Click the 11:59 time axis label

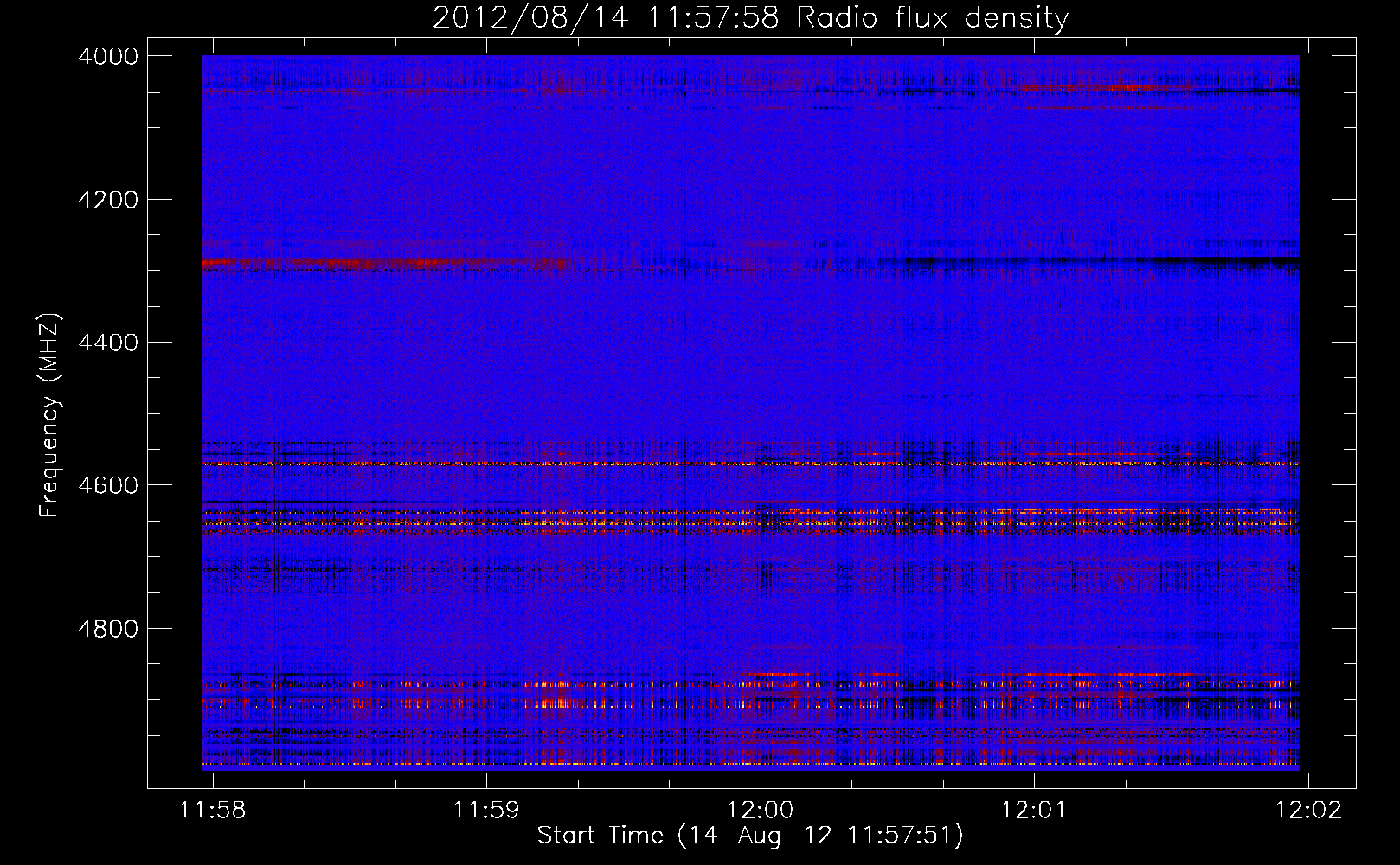[486, 810]
